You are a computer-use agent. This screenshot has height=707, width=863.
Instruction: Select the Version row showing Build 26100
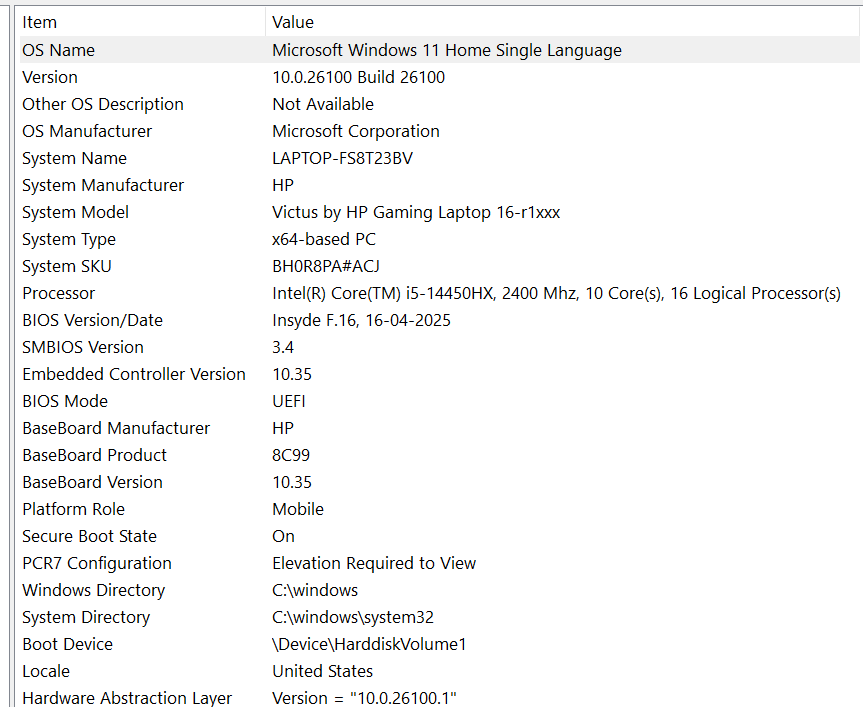[x=50, y=77]
